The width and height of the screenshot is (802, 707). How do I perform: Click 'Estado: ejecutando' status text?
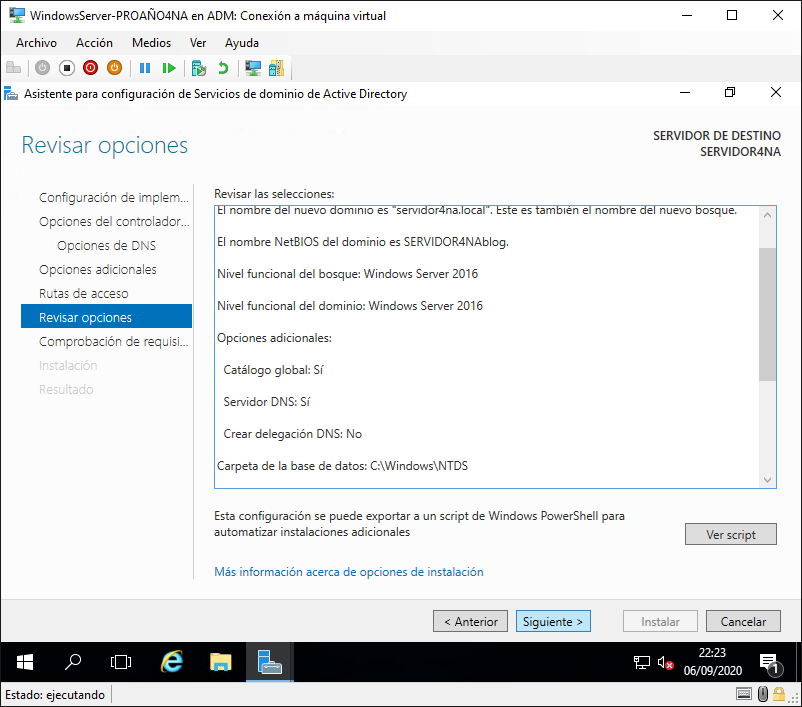pyautogui.click(x=55, y=695)
